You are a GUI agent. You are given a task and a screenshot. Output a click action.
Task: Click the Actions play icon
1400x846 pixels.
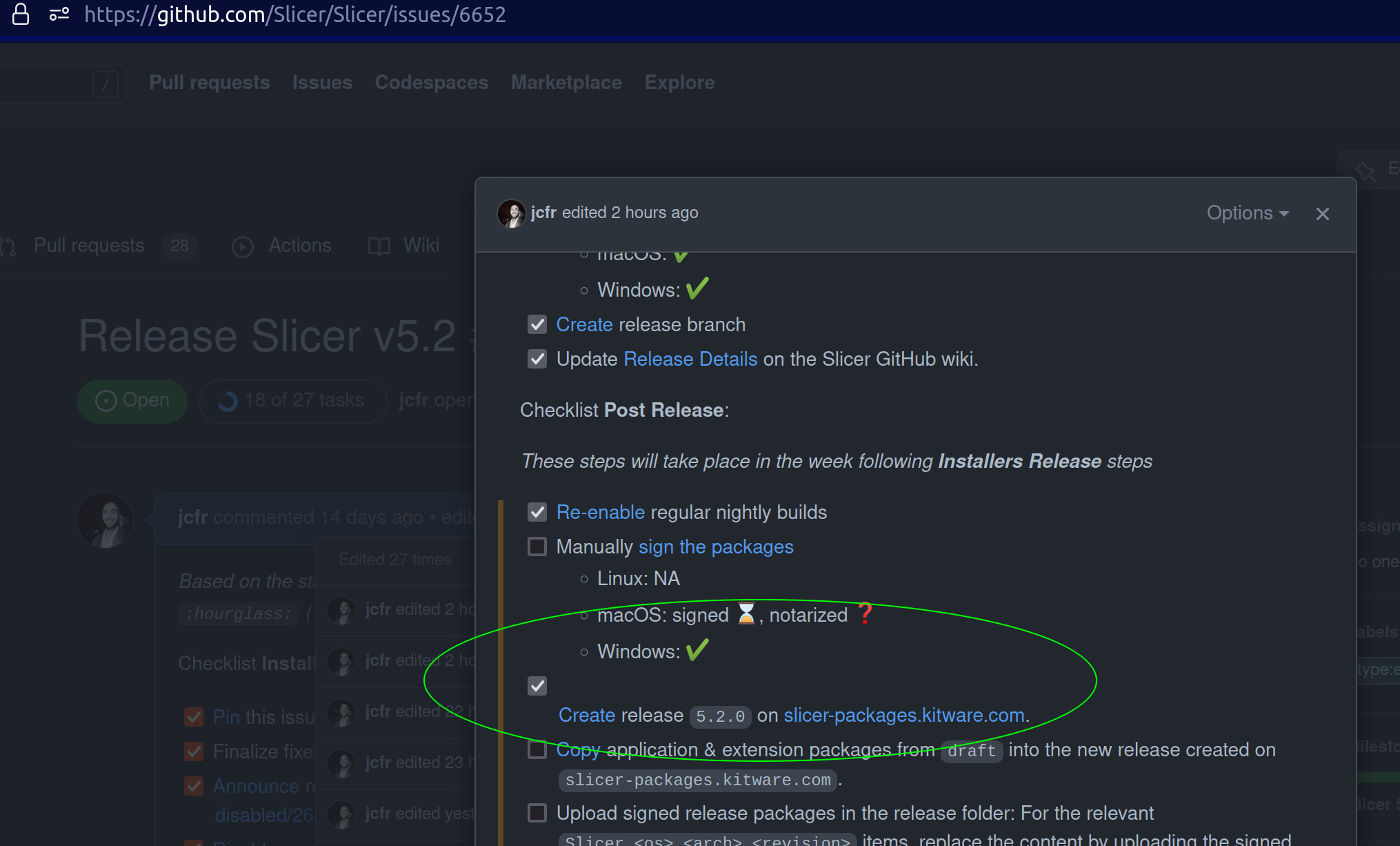[243, 246]
